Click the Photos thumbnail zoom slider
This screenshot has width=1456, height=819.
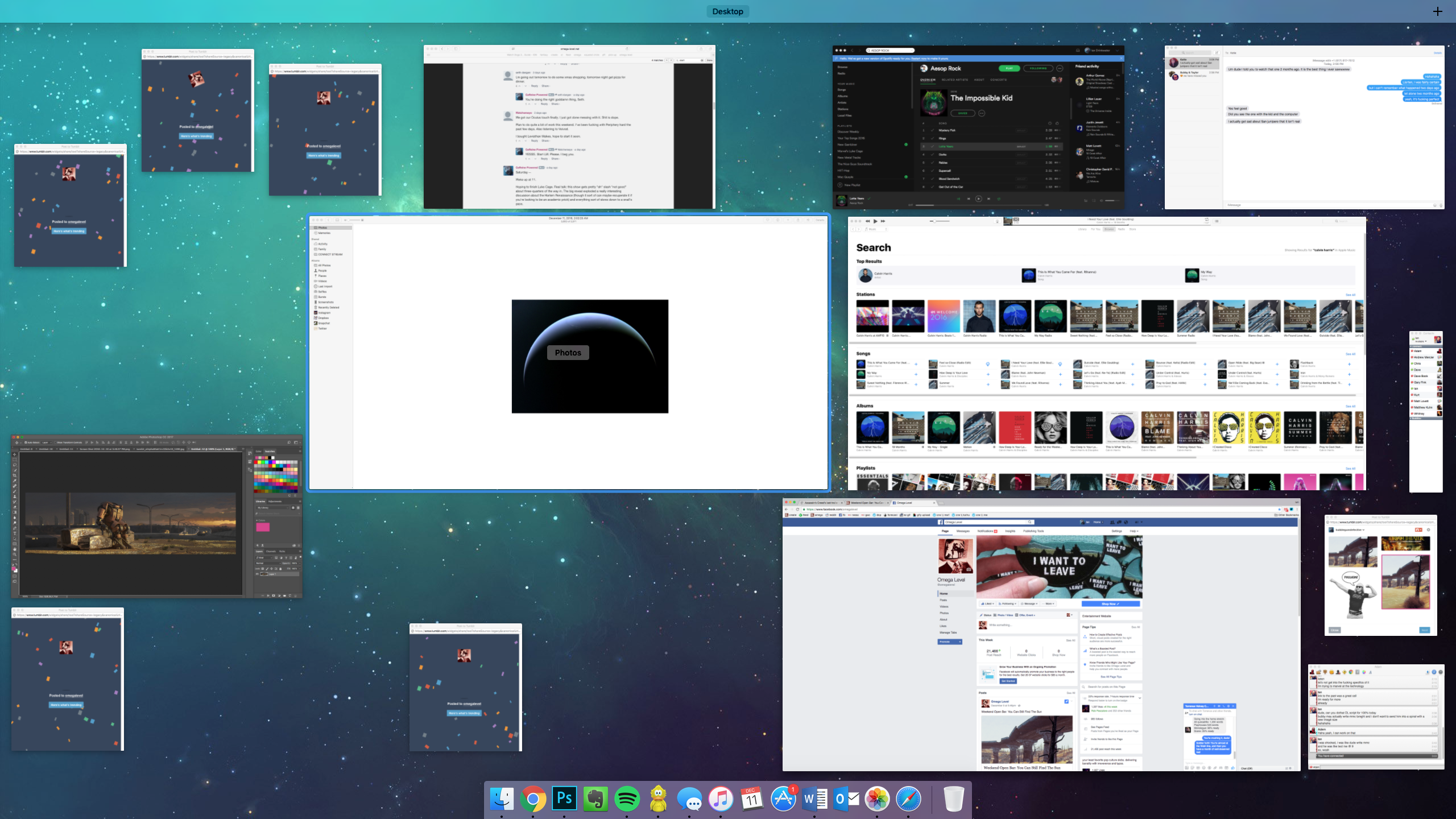click(x=354, y=220)
